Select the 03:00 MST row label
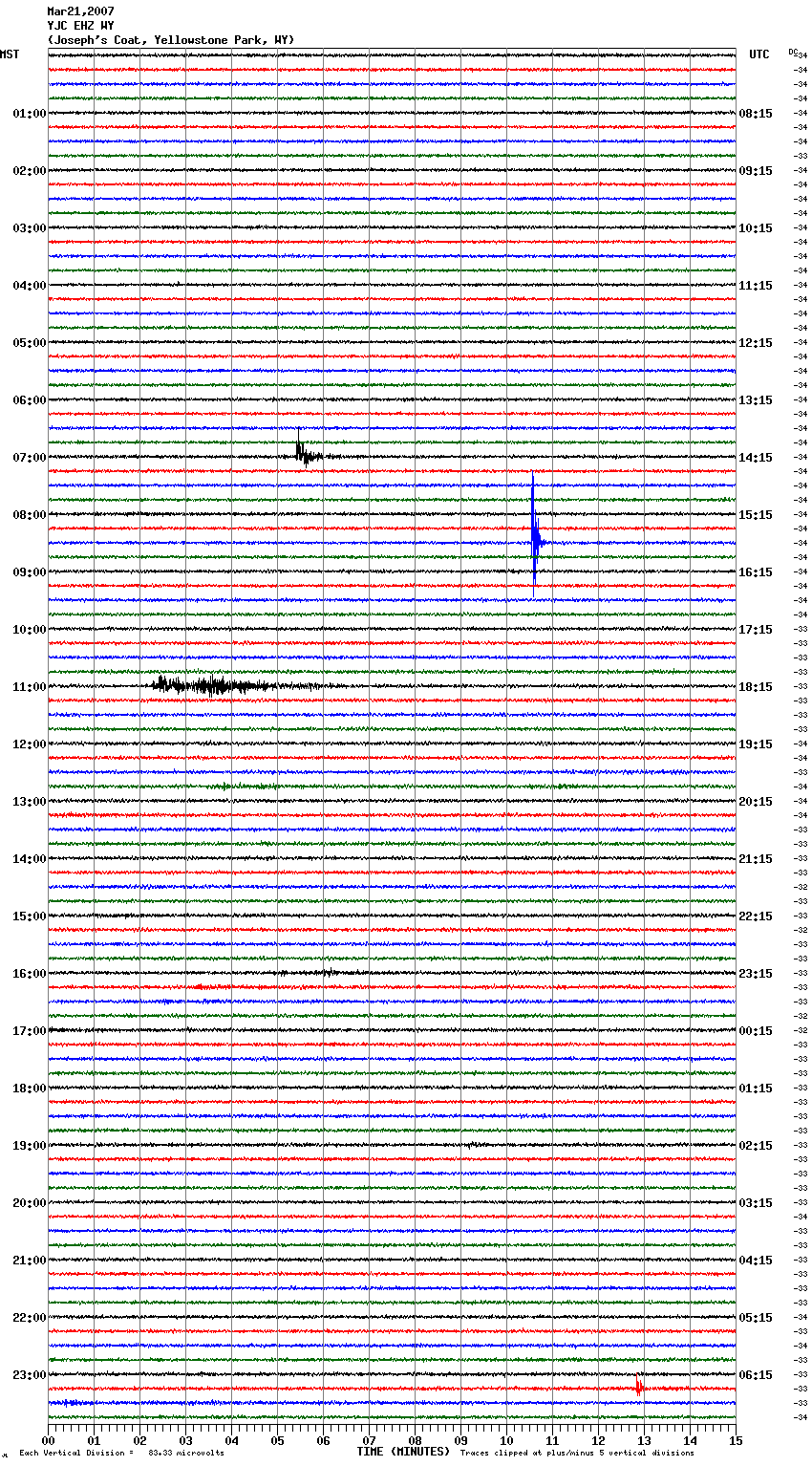The width and height of the screenshot is (812, 1466). [29, 228]
